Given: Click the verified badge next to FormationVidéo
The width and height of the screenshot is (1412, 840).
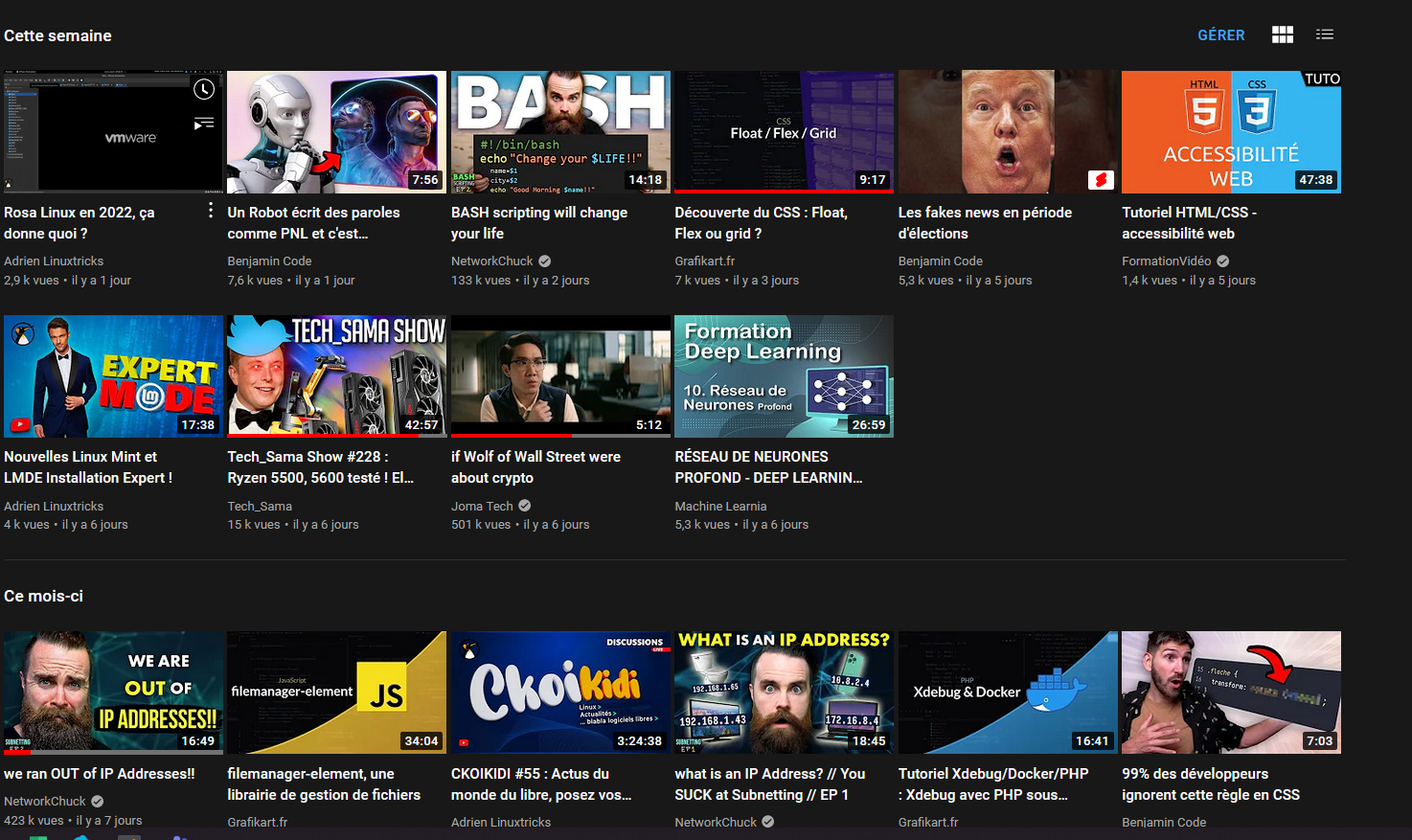Looking at the screenshot, I should 1221,261.
